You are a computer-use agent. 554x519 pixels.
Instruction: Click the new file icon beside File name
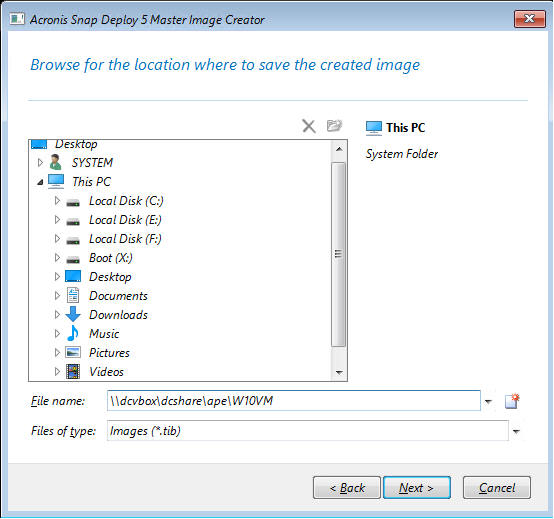[x=512, y=401]
